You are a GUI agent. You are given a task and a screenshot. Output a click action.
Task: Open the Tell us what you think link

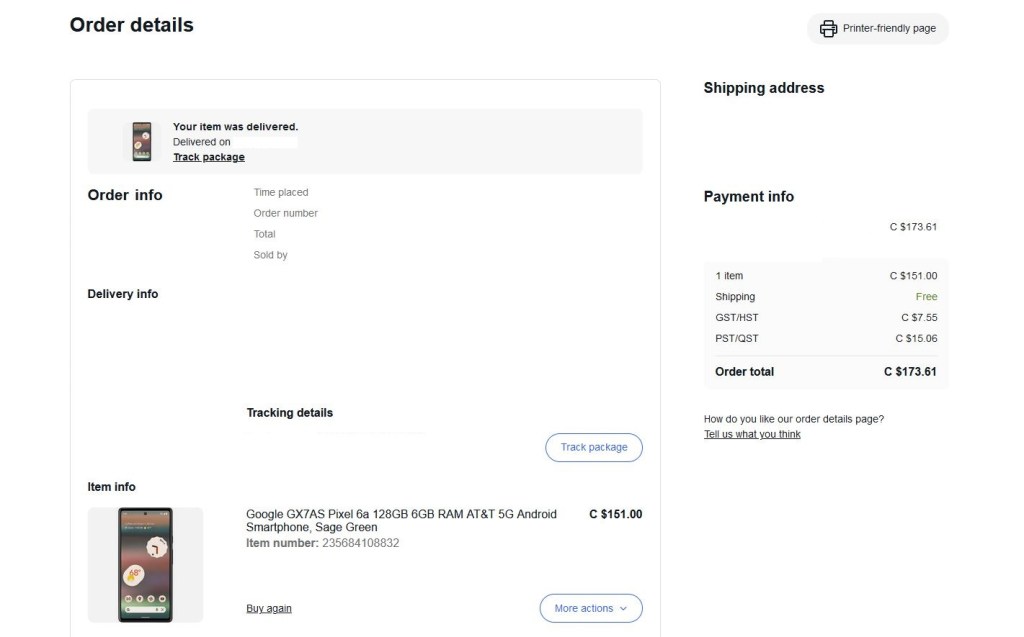(752, 434)
